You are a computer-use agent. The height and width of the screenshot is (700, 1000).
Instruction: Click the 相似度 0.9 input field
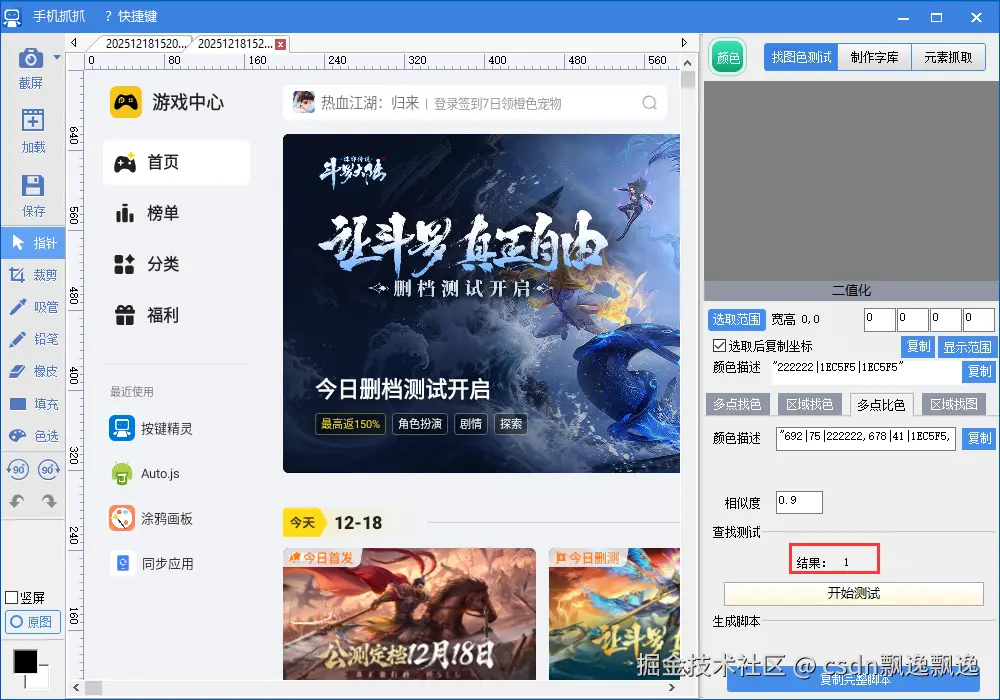pos(799,502)
